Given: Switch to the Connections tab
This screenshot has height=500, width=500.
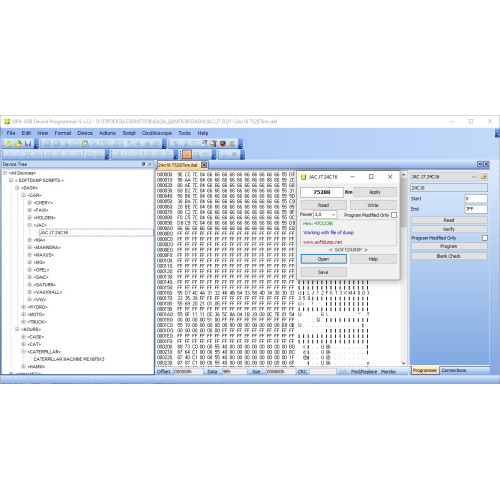Looking at the screenshot, I should (454, 370).
